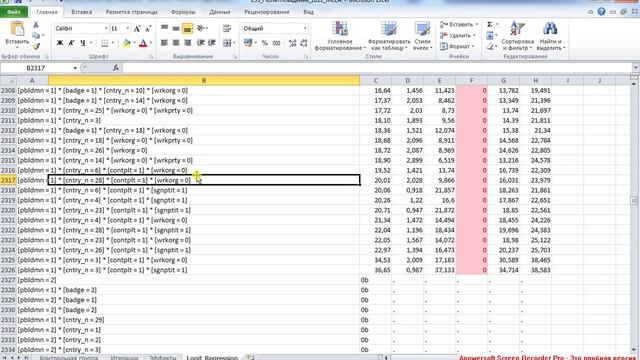Open Calibri font name dropdown
This screenshot has height=360, width=640.
pyautogui.click(x=106, y=28)
